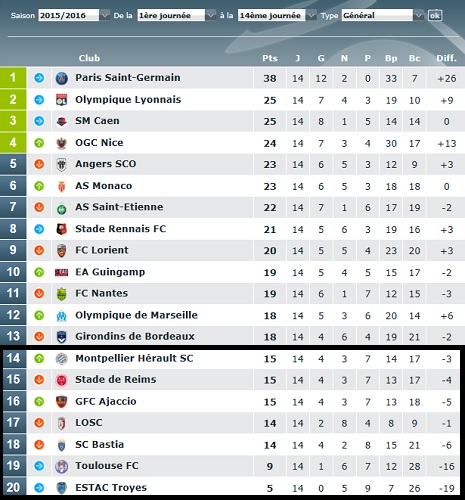The image size is (465, 500).
Task: Click the Olympique Lyonnais club logo
Action: 61,100
